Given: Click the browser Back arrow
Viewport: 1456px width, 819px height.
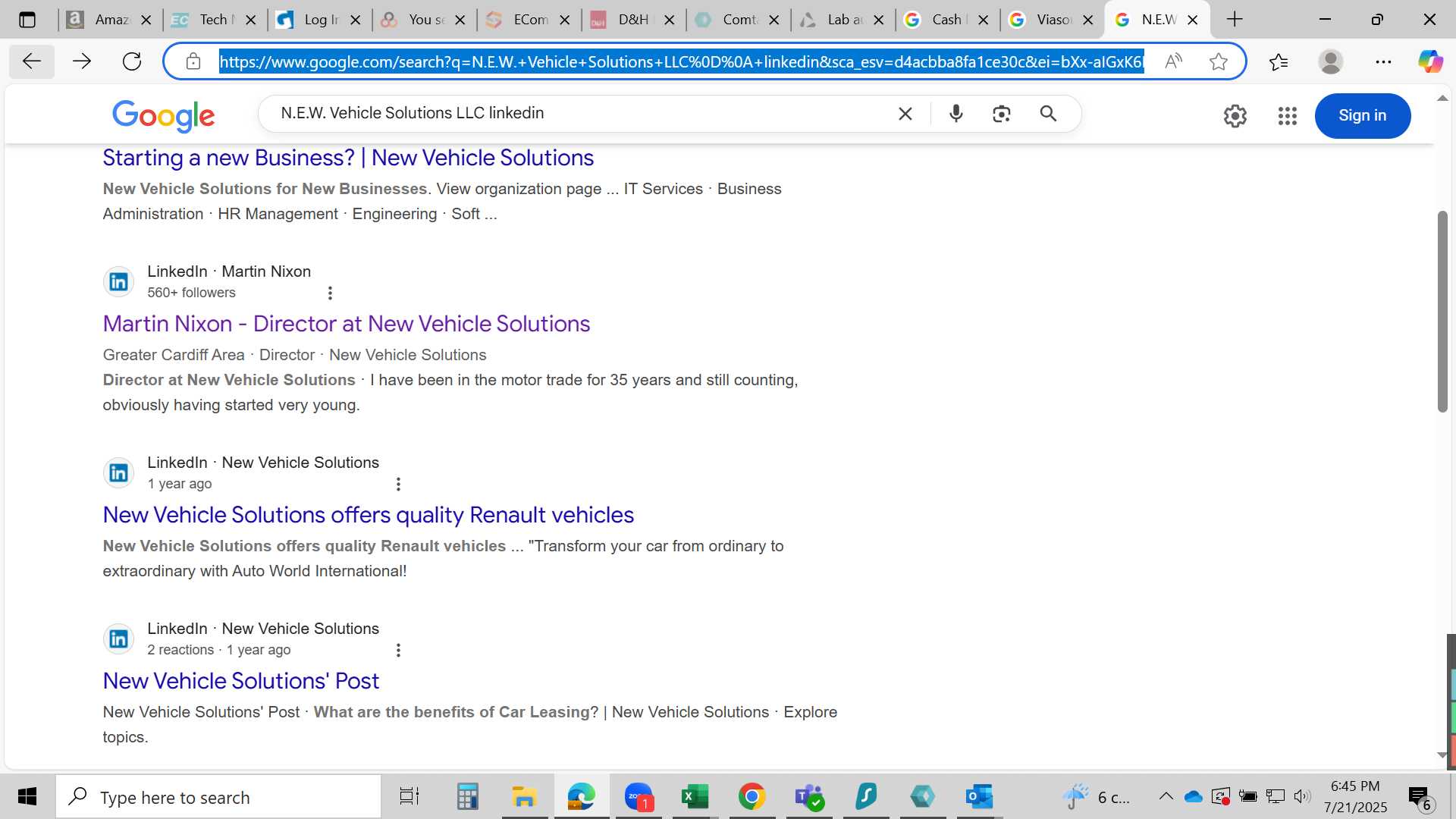Looking at the screenshot, I should (32, 61).
